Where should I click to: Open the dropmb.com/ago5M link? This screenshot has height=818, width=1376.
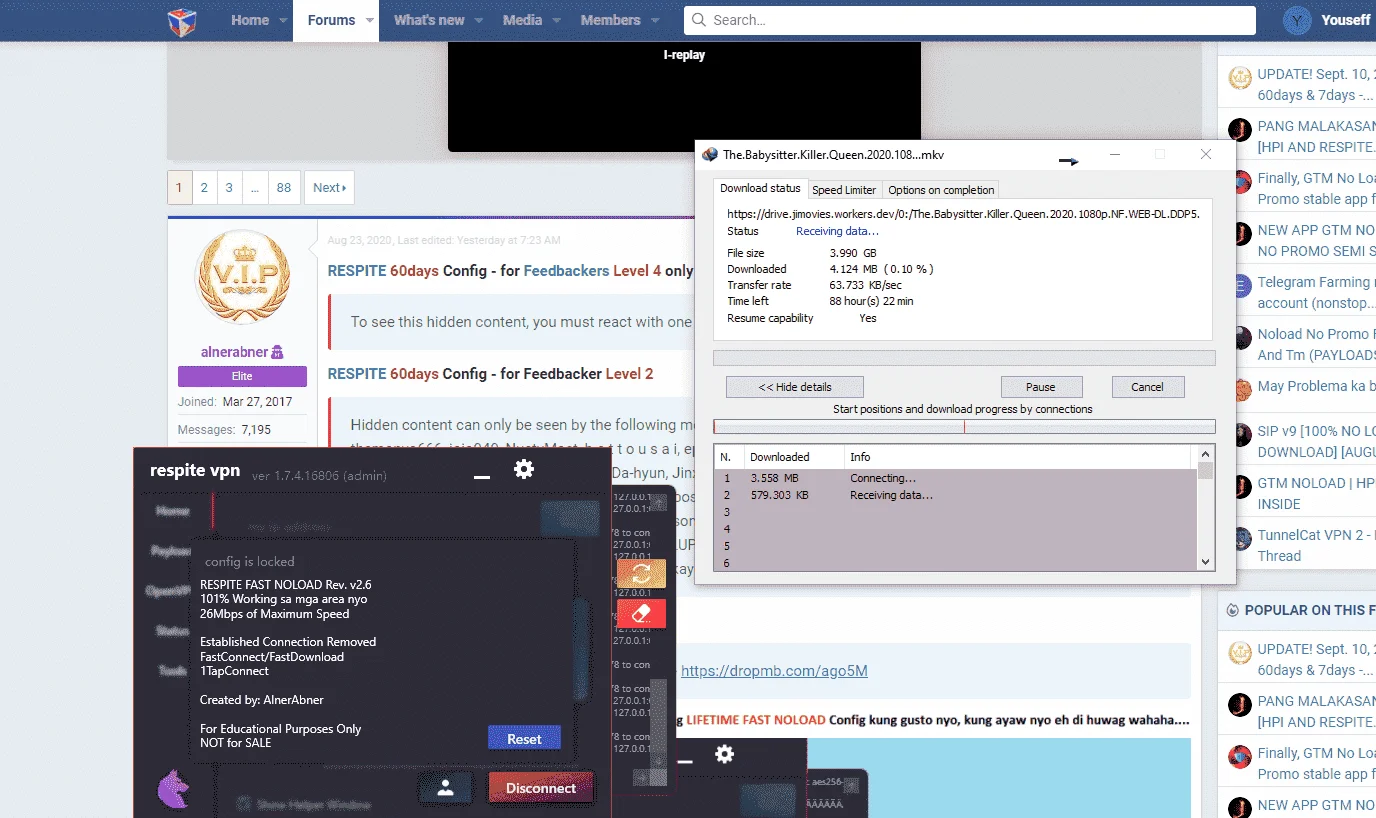(x=774, y=670)
